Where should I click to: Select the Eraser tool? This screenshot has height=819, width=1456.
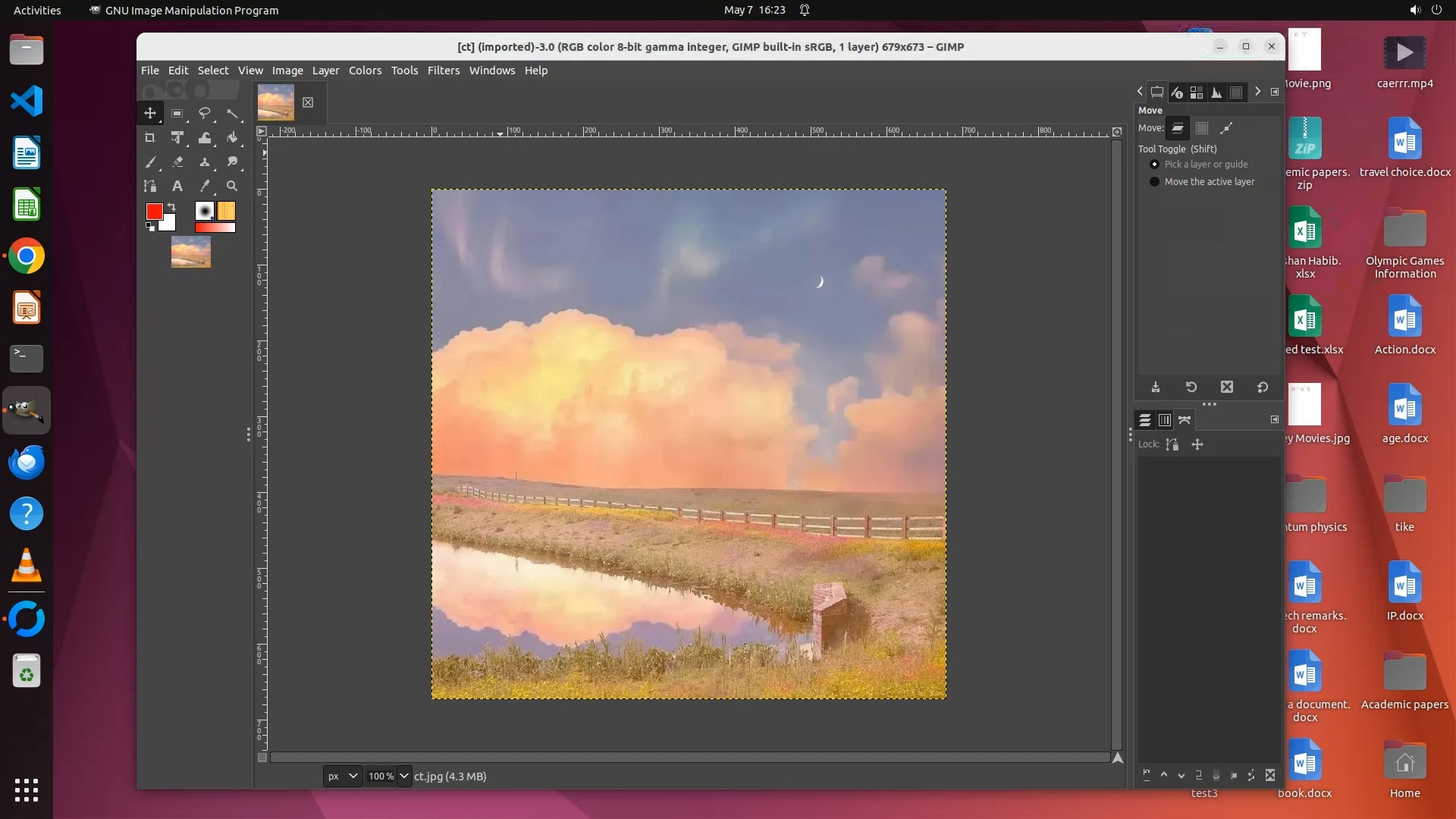coord(177,162)
